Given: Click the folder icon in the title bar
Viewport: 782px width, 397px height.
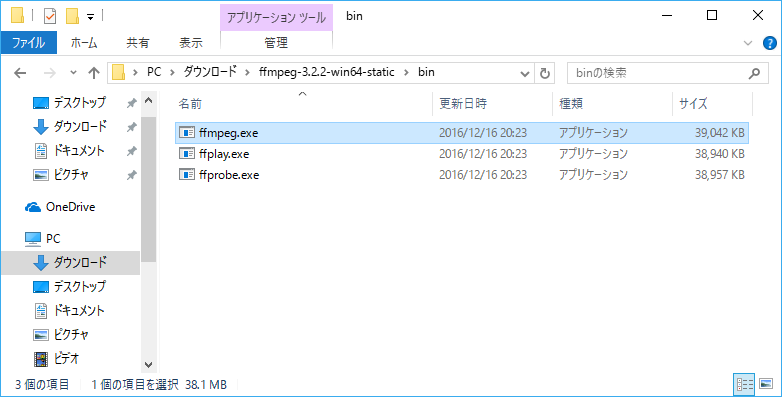Looking at the screenshot, I should [18, 16].
